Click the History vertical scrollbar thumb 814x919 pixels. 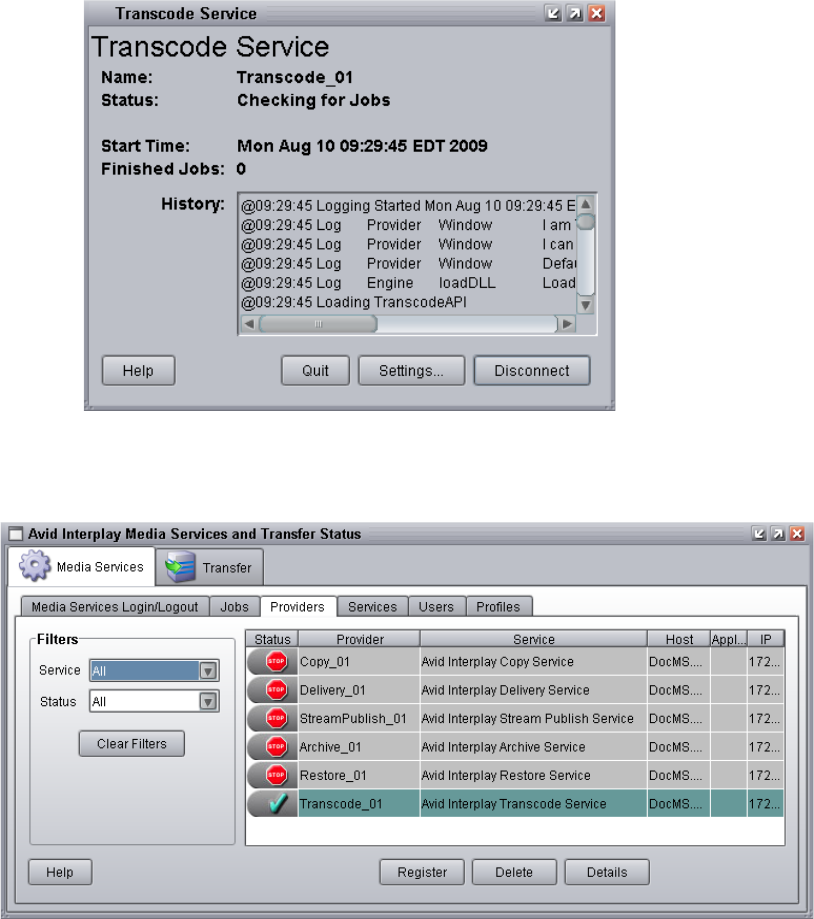[x=585, y=222]
